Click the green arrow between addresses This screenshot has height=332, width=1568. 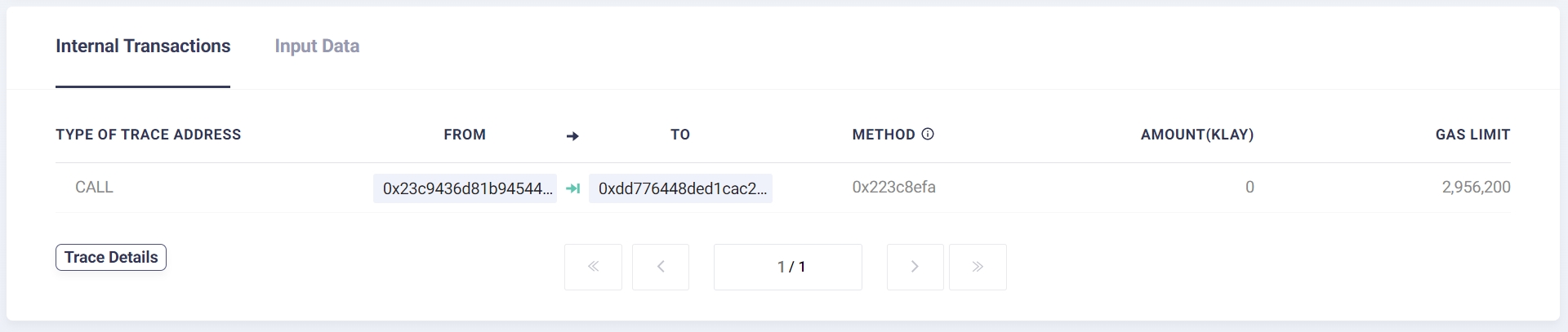[x=573, y=188]
